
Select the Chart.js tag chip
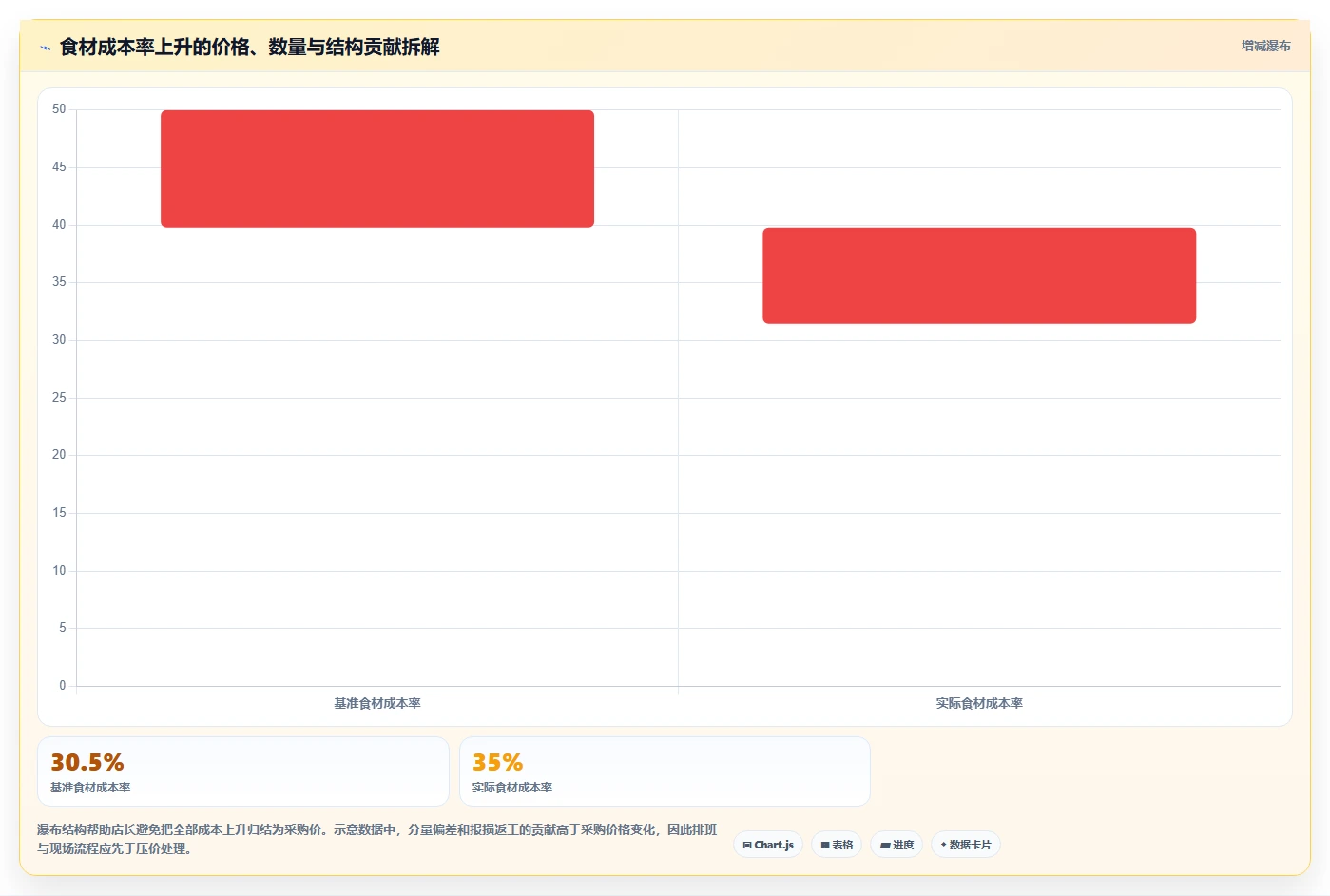pos(768,845)
